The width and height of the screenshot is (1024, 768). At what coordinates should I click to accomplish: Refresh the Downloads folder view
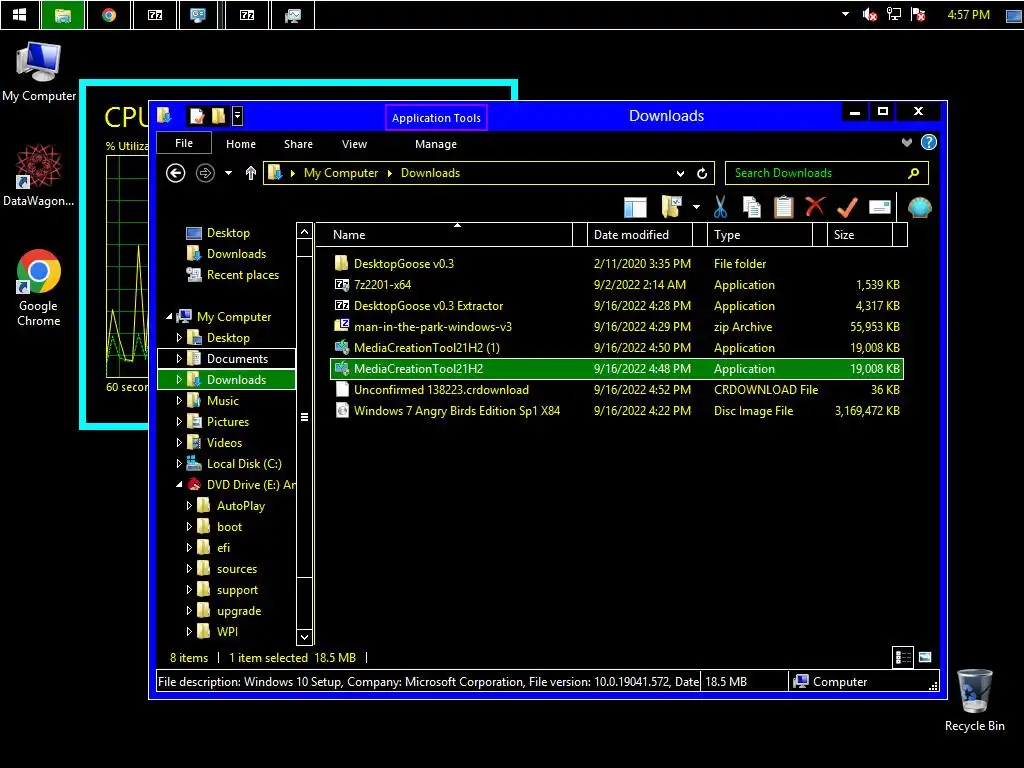(x=702, y=173)
